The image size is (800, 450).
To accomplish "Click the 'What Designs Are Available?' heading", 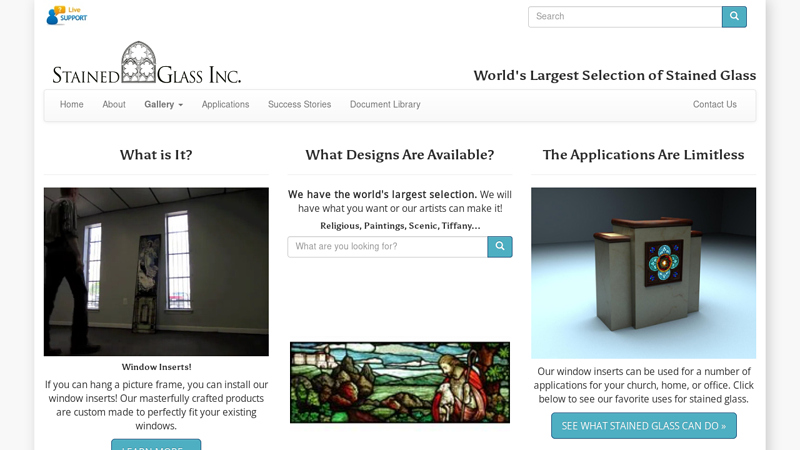I will click(x=400, y=155).
